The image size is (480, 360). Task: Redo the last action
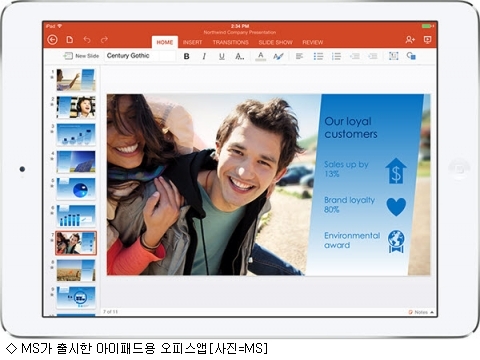point(104,40)
